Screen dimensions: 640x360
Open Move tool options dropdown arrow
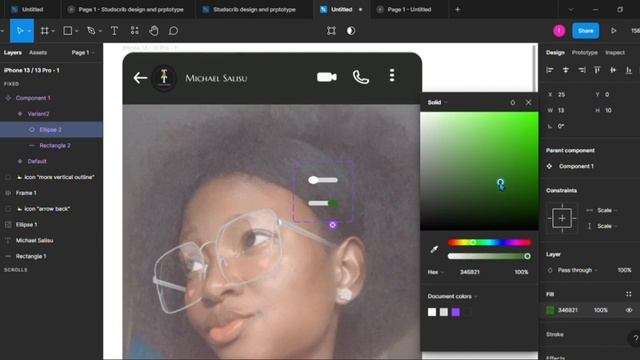click(29, 31)
